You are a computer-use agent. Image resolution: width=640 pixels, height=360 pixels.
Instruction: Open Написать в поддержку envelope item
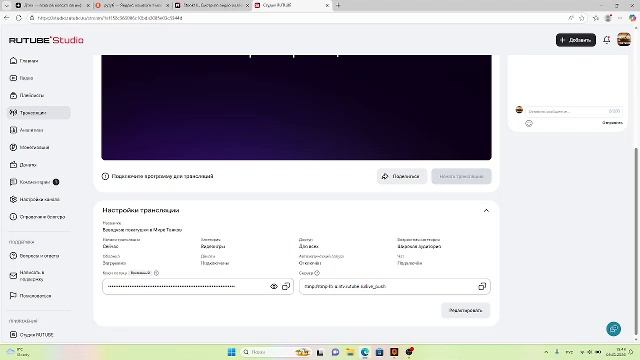27,276
